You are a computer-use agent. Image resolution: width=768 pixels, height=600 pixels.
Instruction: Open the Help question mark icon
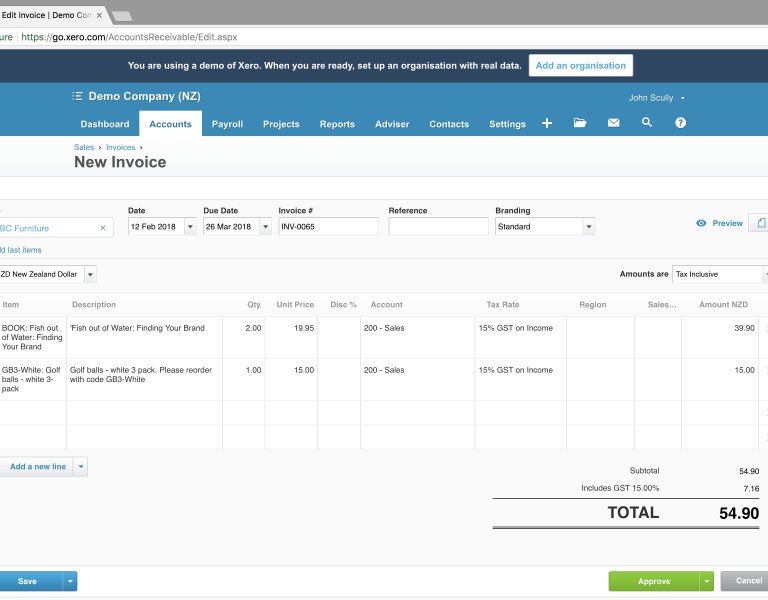680,123
